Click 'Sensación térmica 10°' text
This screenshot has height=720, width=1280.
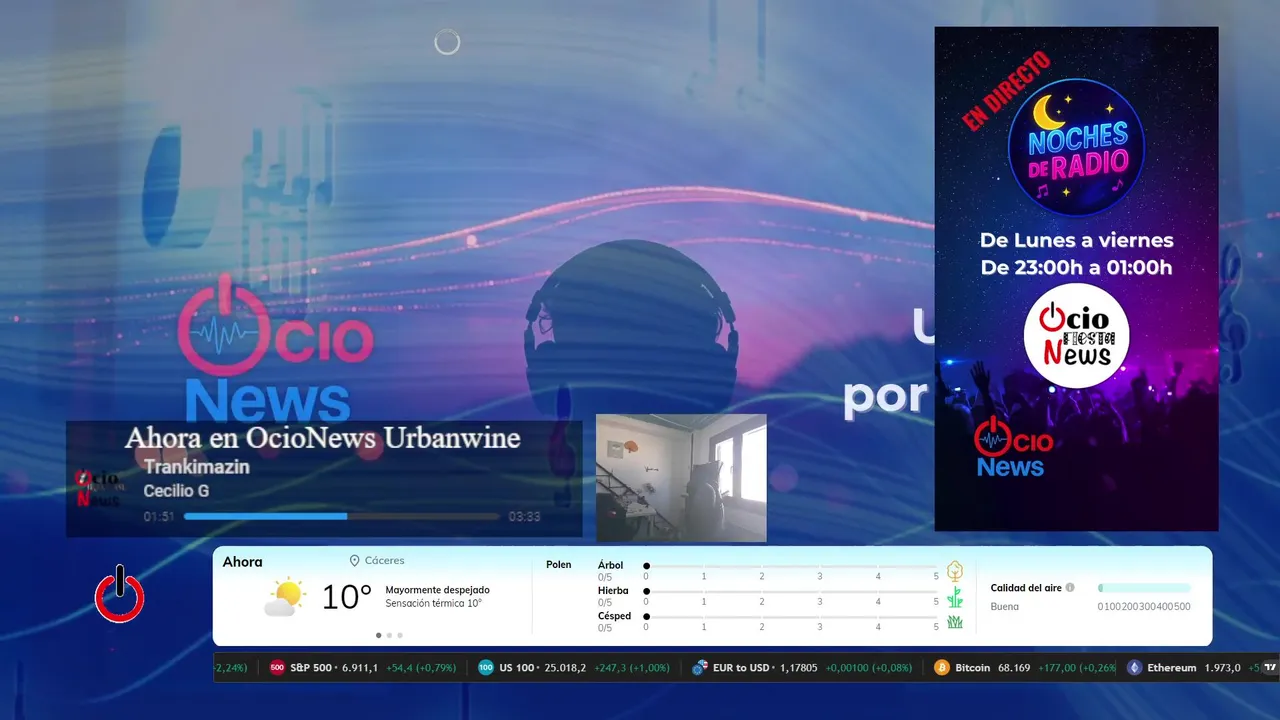coord(433,603)
